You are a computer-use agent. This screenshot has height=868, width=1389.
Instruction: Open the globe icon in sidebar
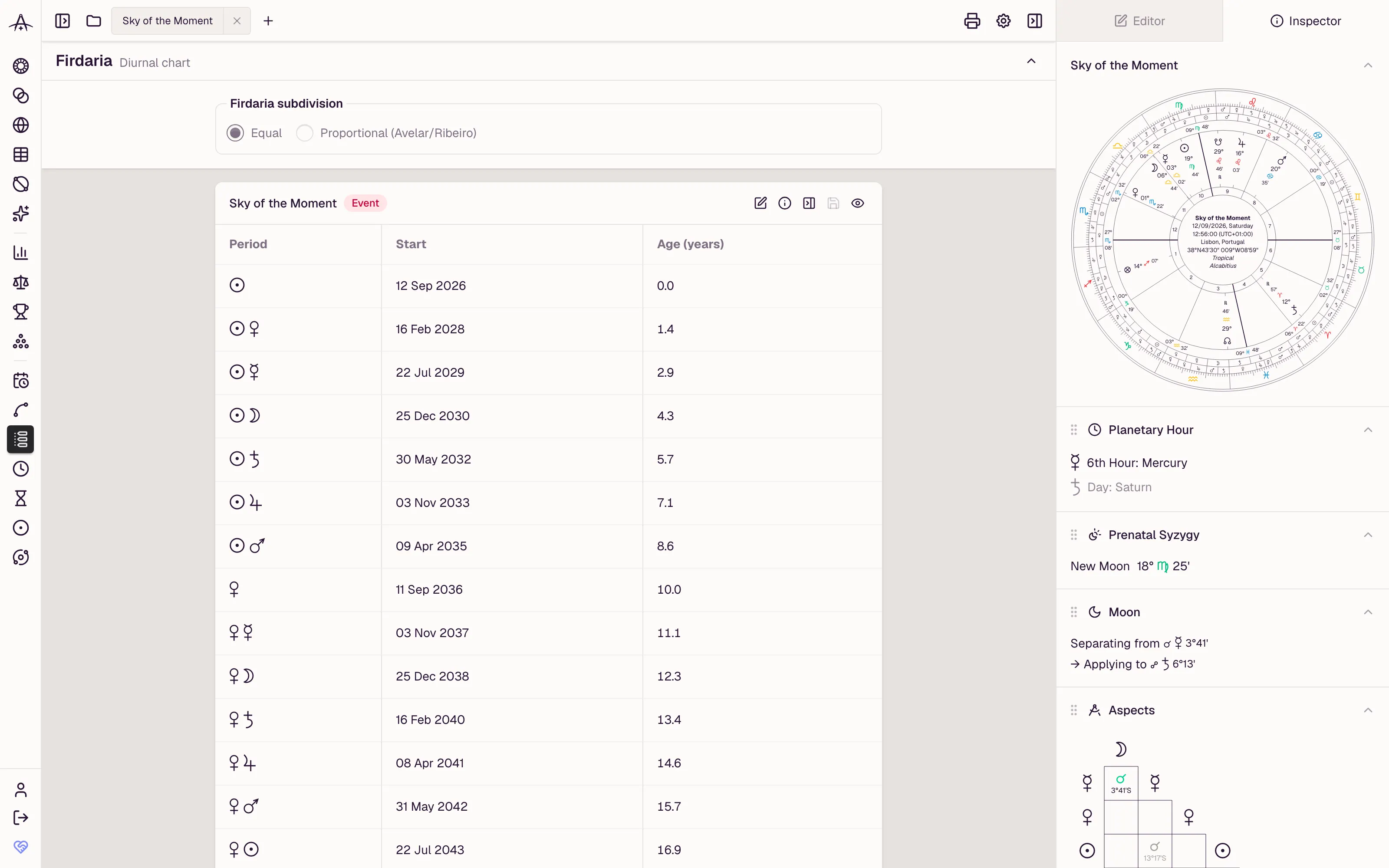[21, 125]
